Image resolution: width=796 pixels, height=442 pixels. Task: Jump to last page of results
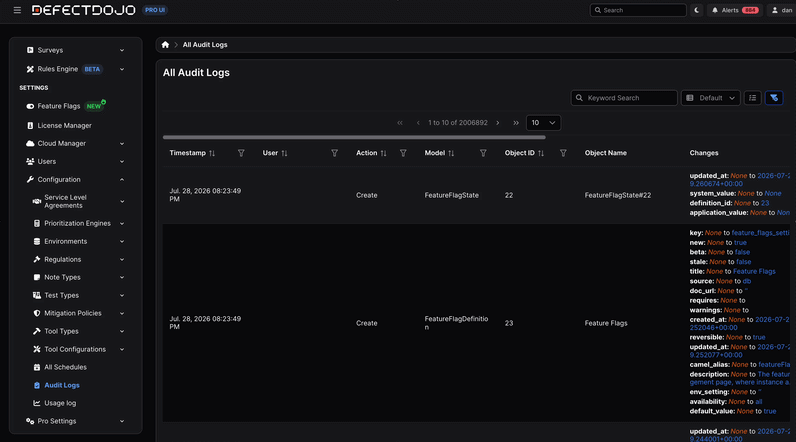point(516,123)
